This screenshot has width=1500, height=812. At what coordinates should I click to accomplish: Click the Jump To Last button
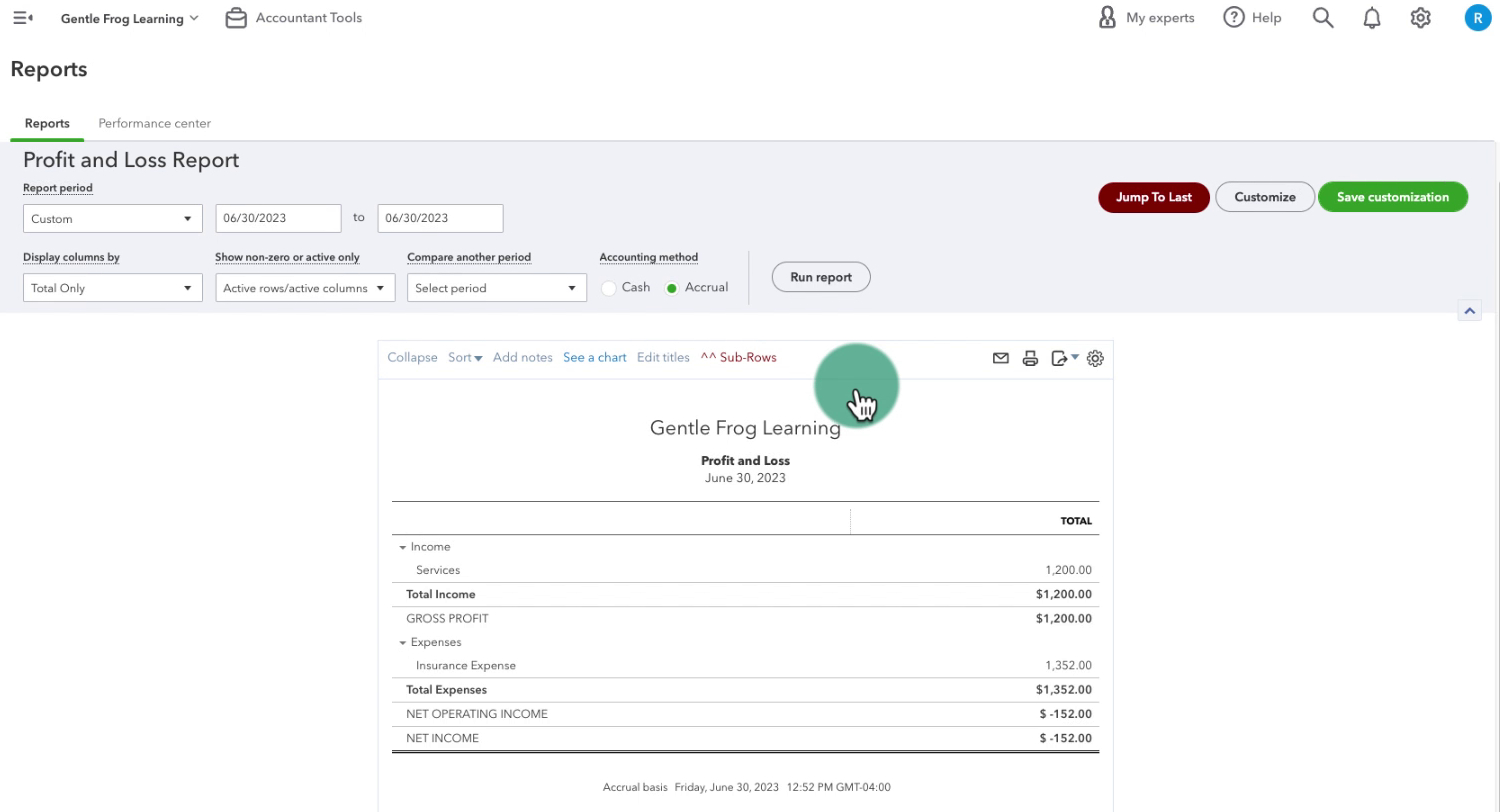pos(1154,197)
